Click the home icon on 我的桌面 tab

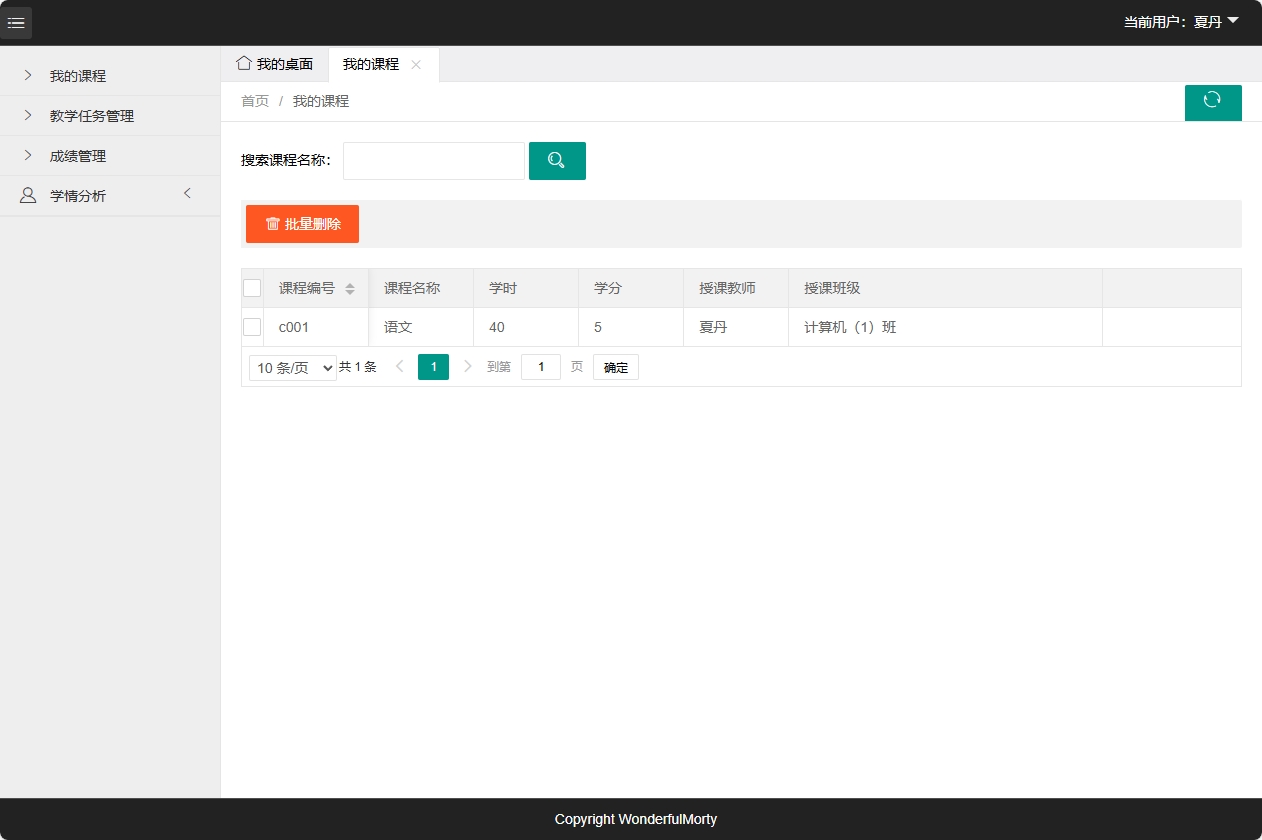click(243, 63)
